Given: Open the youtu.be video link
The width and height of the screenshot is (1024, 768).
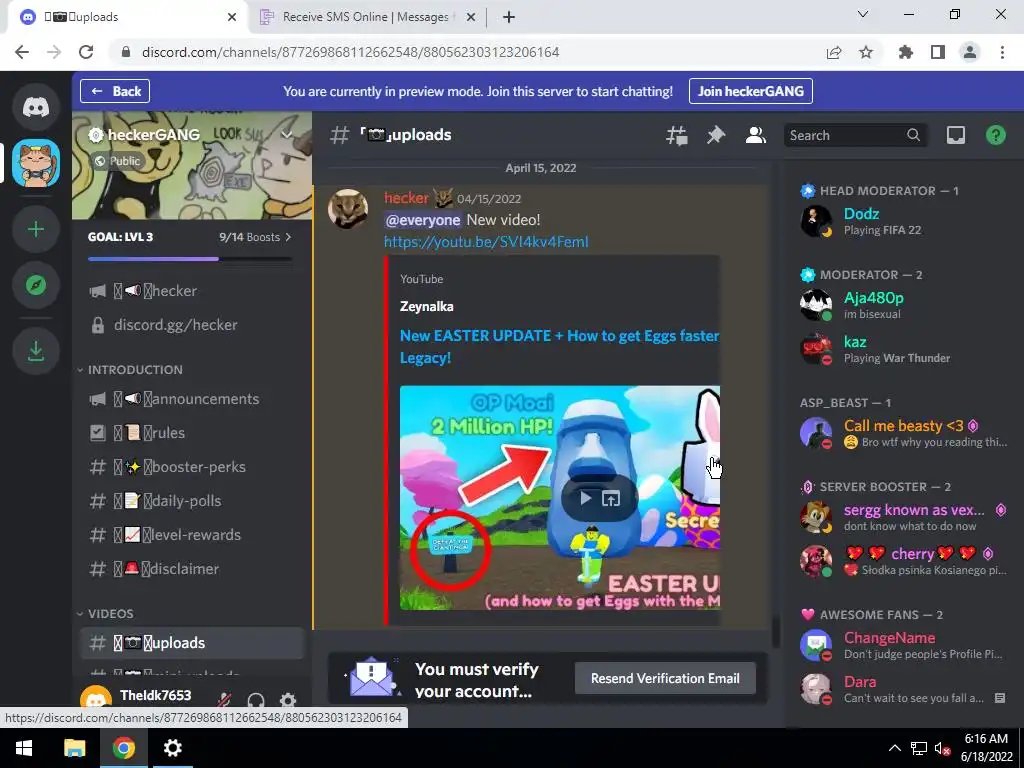Looking at the screenshot, I should 486,242.
